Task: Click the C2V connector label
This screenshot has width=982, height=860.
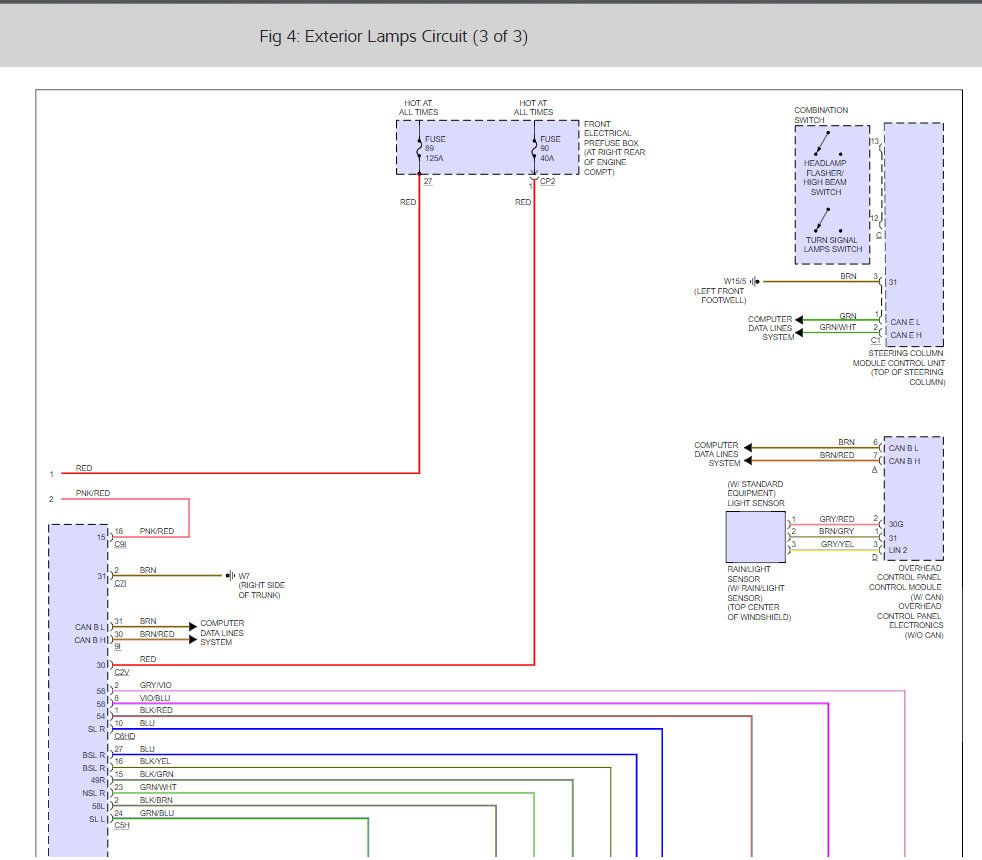Action: click(x=121, y=672)
